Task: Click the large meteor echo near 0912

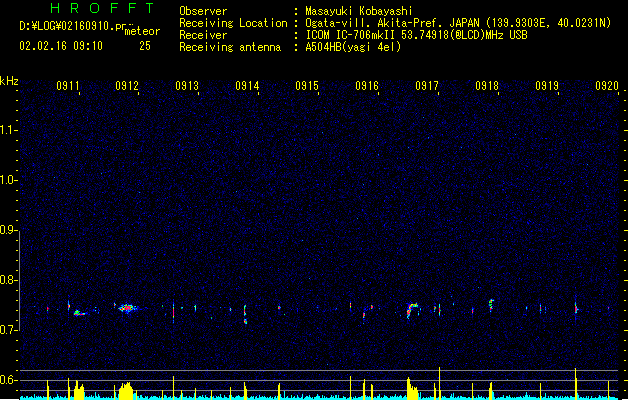Action: pos(128,308)
